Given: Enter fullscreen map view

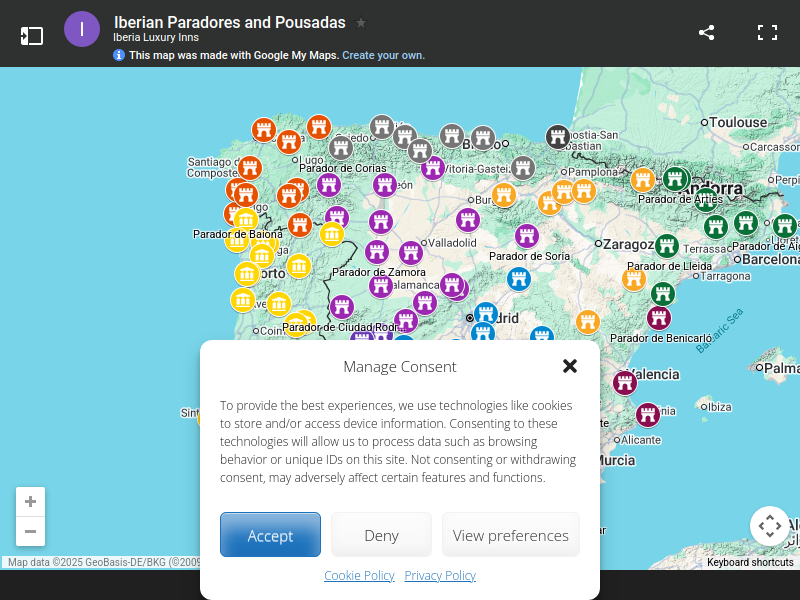Looking at the screenshot, I should (x=767, y=32).
